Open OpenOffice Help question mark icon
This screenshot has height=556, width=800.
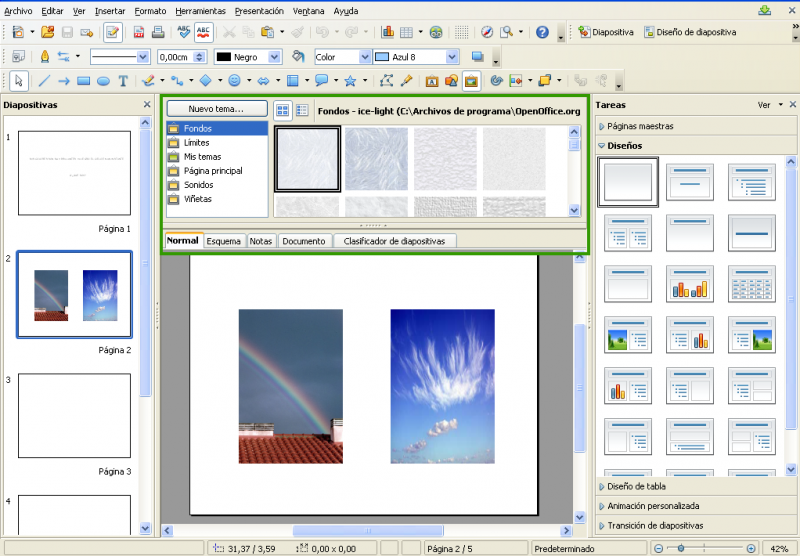(x=542, y=32)
